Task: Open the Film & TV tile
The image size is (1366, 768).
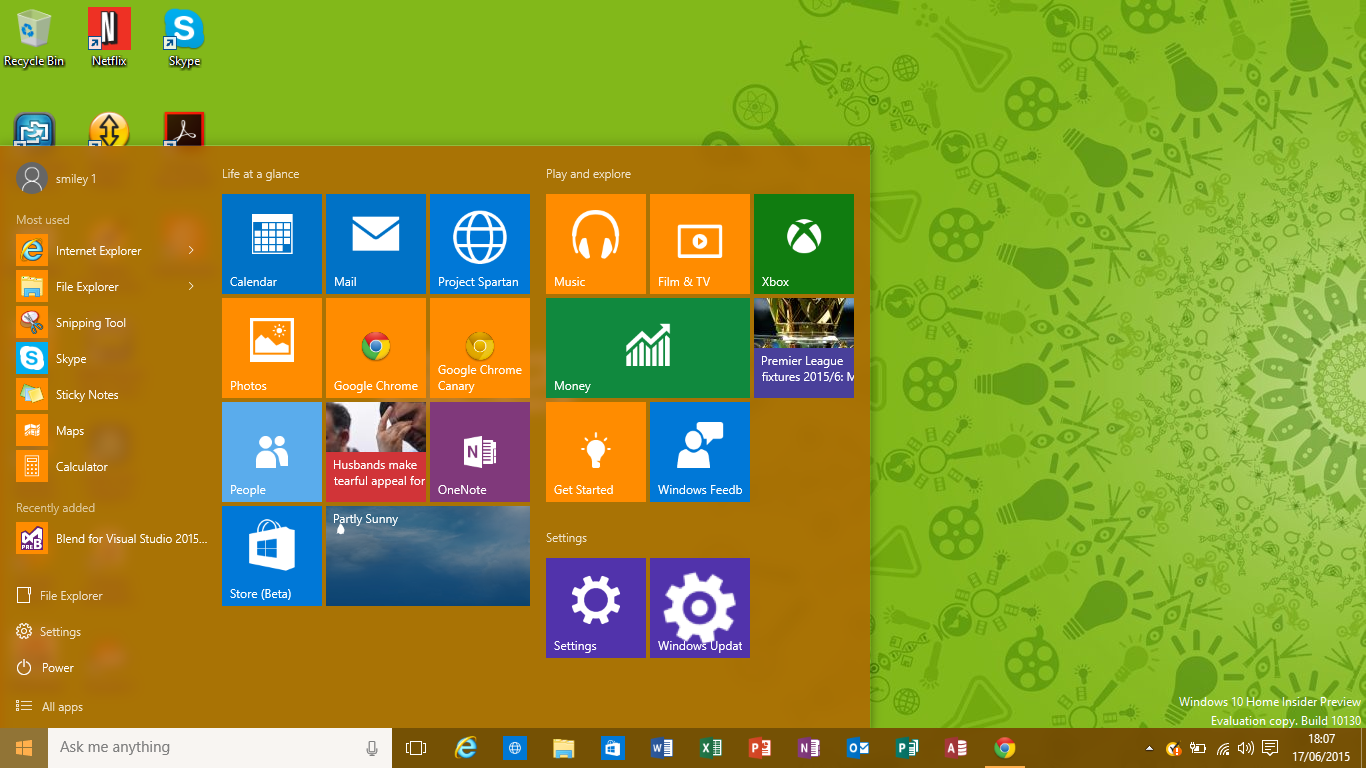Action: click(700, 244)
